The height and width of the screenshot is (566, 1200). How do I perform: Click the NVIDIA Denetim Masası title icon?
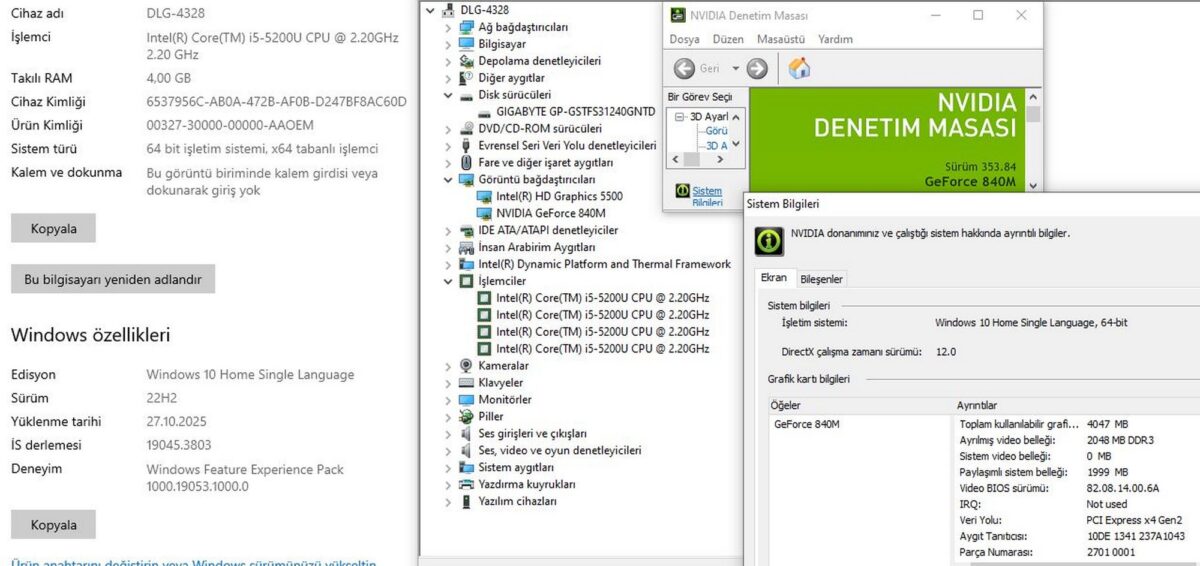tap(679, 15)
